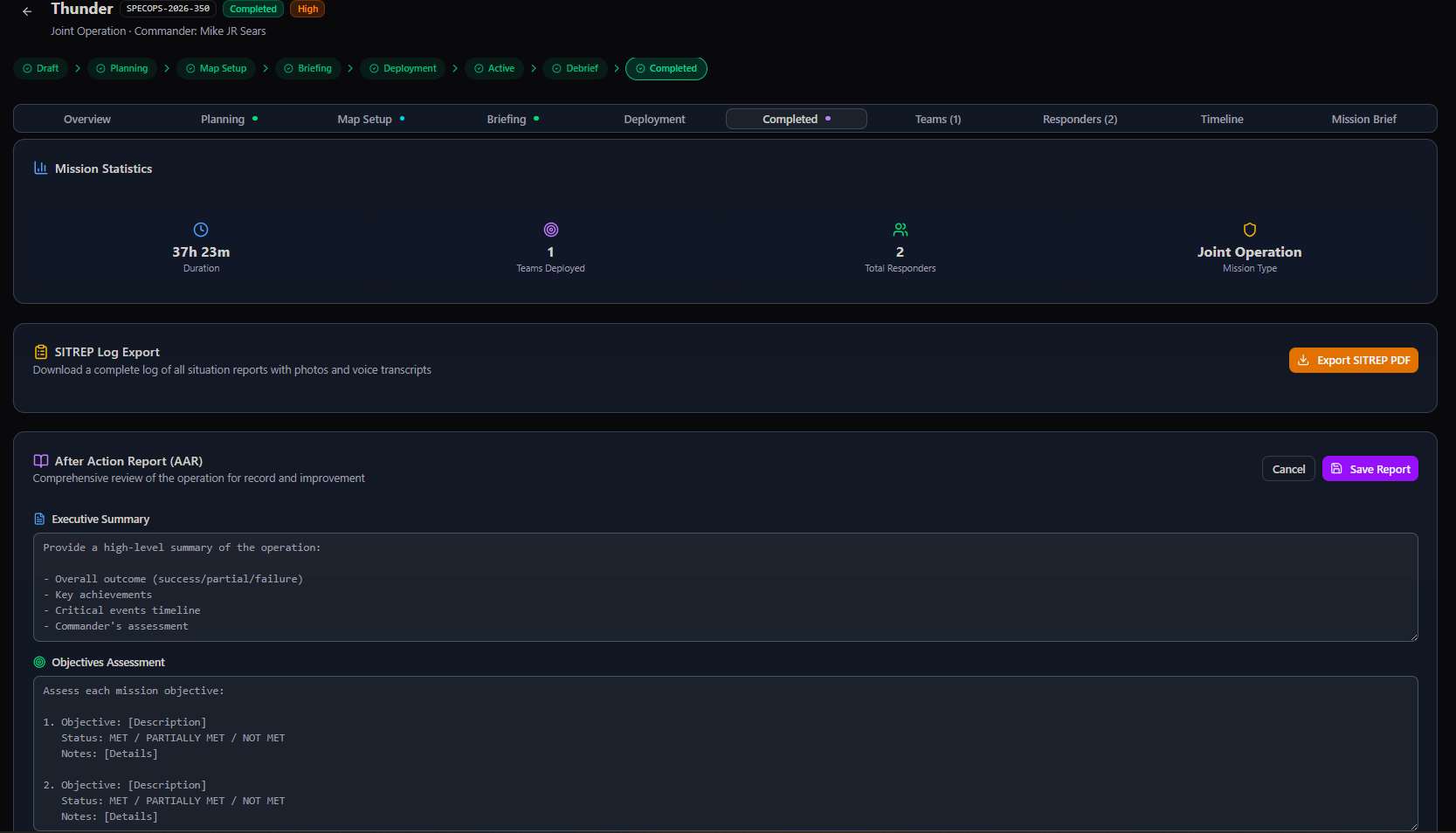The image size is (1456, 833).
Task: Click the SITREP Log Export clipboard icon
Action: [x=40, y=352]
